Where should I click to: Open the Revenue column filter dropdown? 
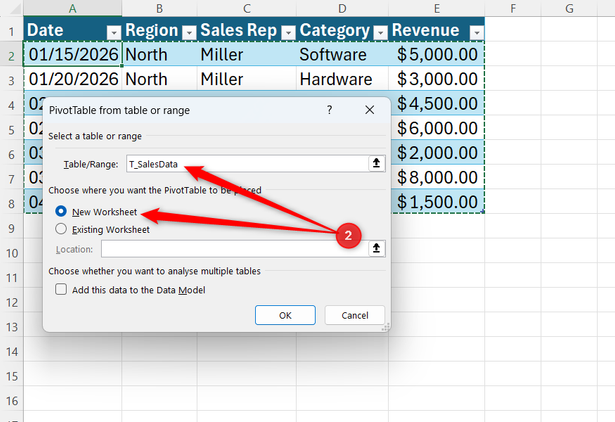point(477,33)
